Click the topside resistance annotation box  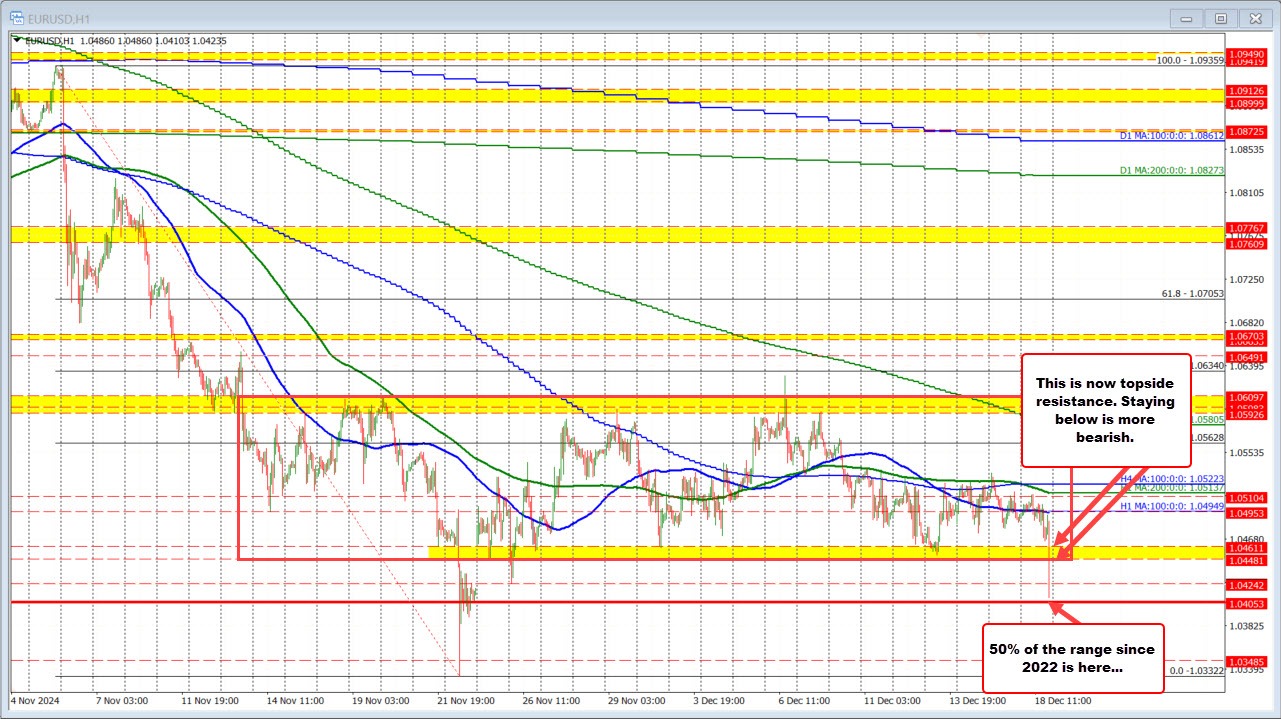pyautogui.click(x=1105, y=408)
